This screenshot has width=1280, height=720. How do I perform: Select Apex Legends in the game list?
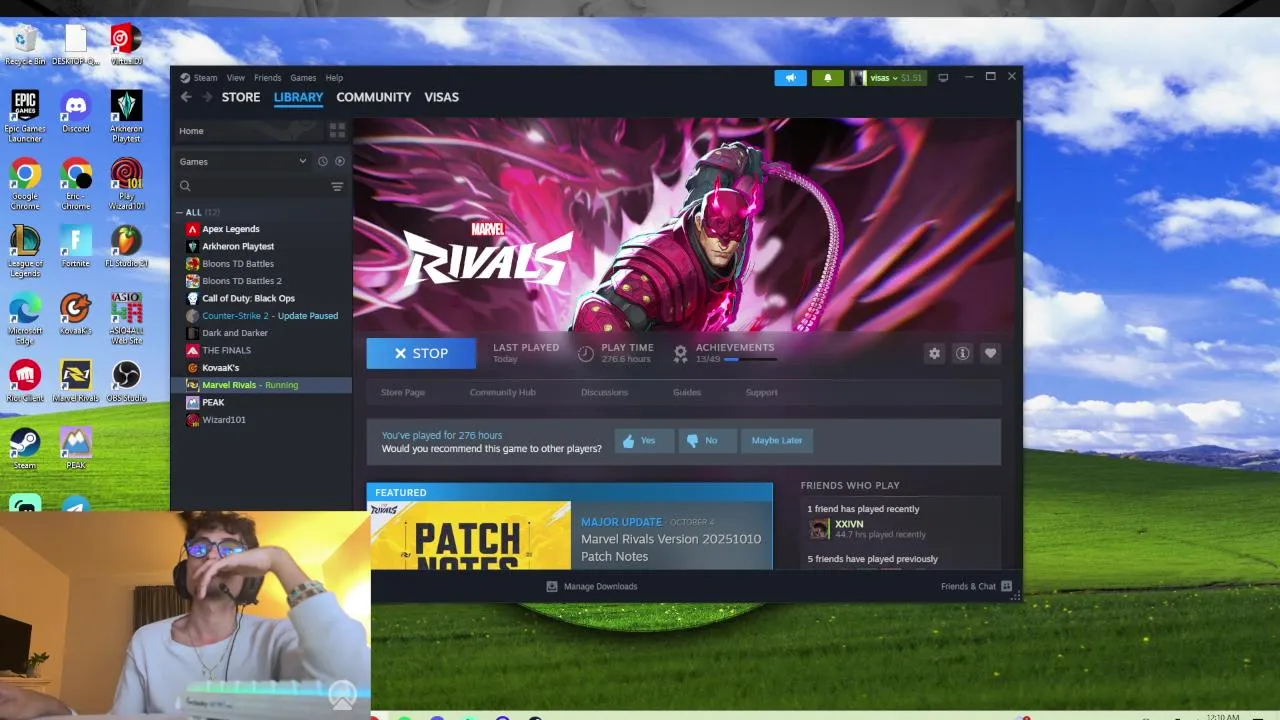pos(261,229)
